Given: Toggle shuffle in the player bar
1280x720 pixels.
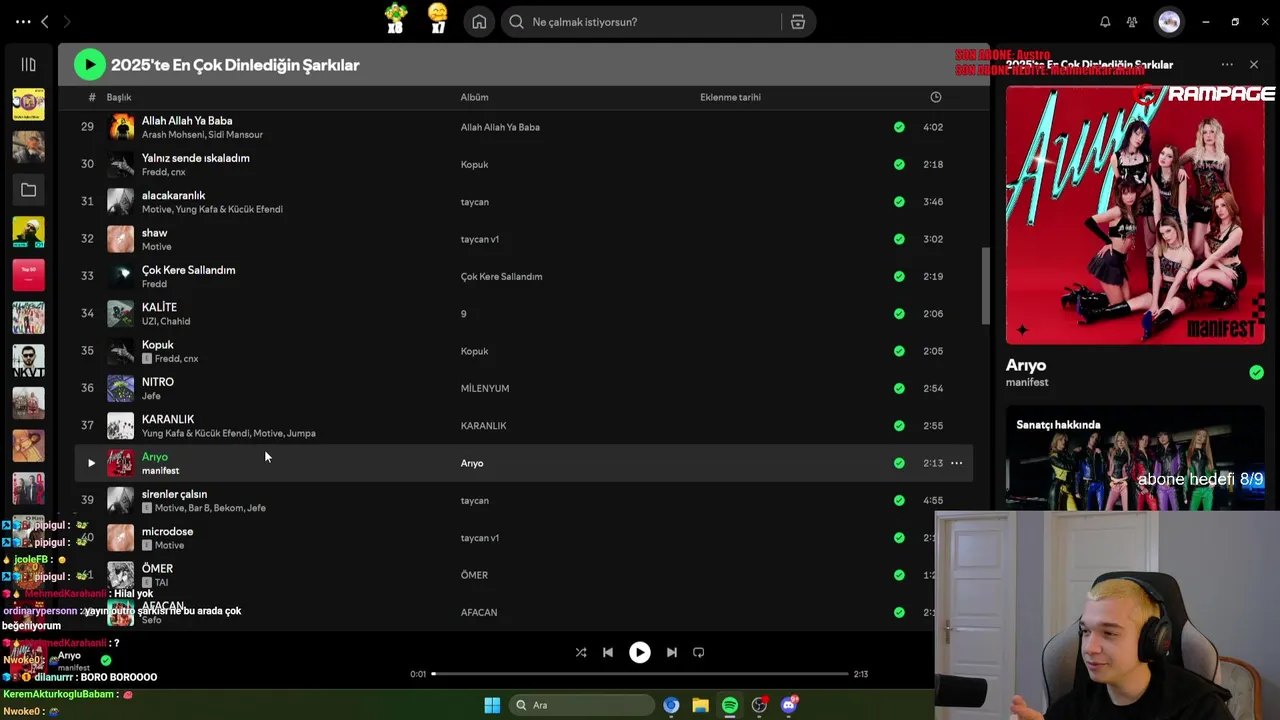Looking at the screenshot, I should pos(581,652).
